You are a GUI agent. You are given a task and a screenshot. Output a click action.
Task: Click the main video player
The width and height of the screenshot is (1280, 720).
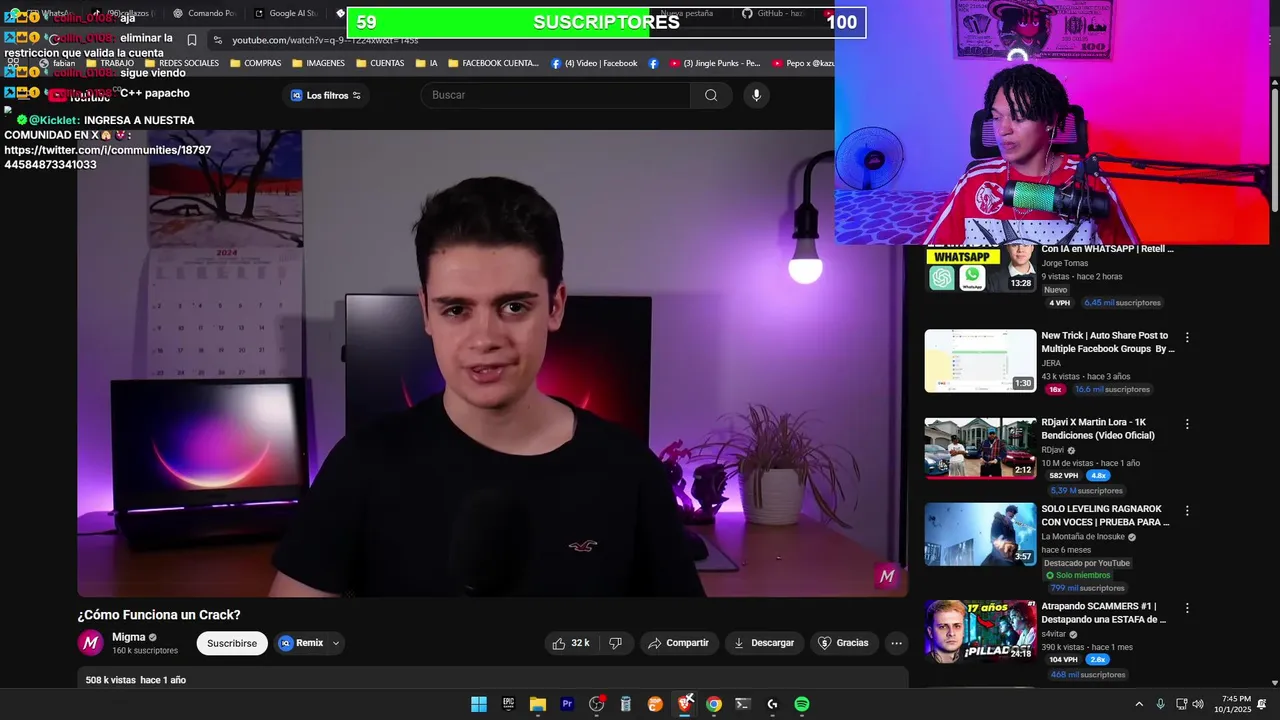[x=493, y=363]
